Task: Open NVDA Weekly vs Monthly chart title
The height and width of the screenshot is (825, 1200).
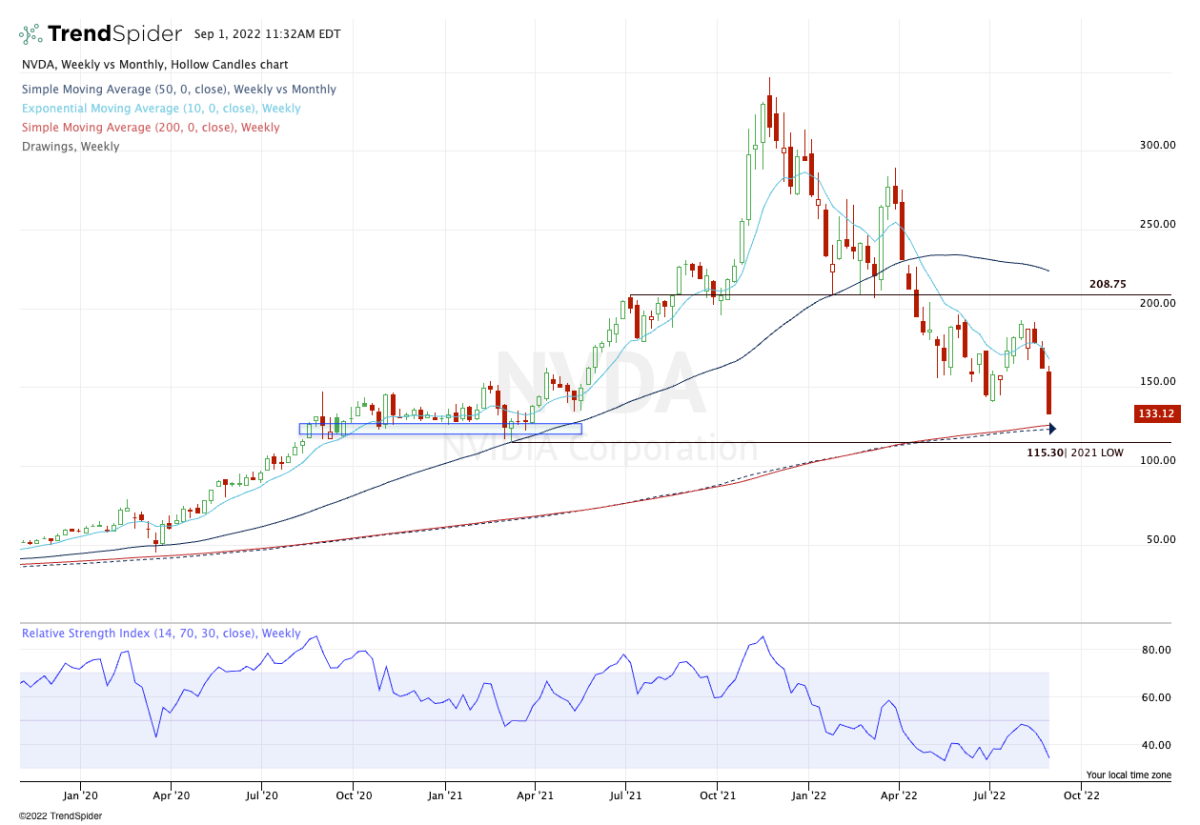Action: pos(150,70)
